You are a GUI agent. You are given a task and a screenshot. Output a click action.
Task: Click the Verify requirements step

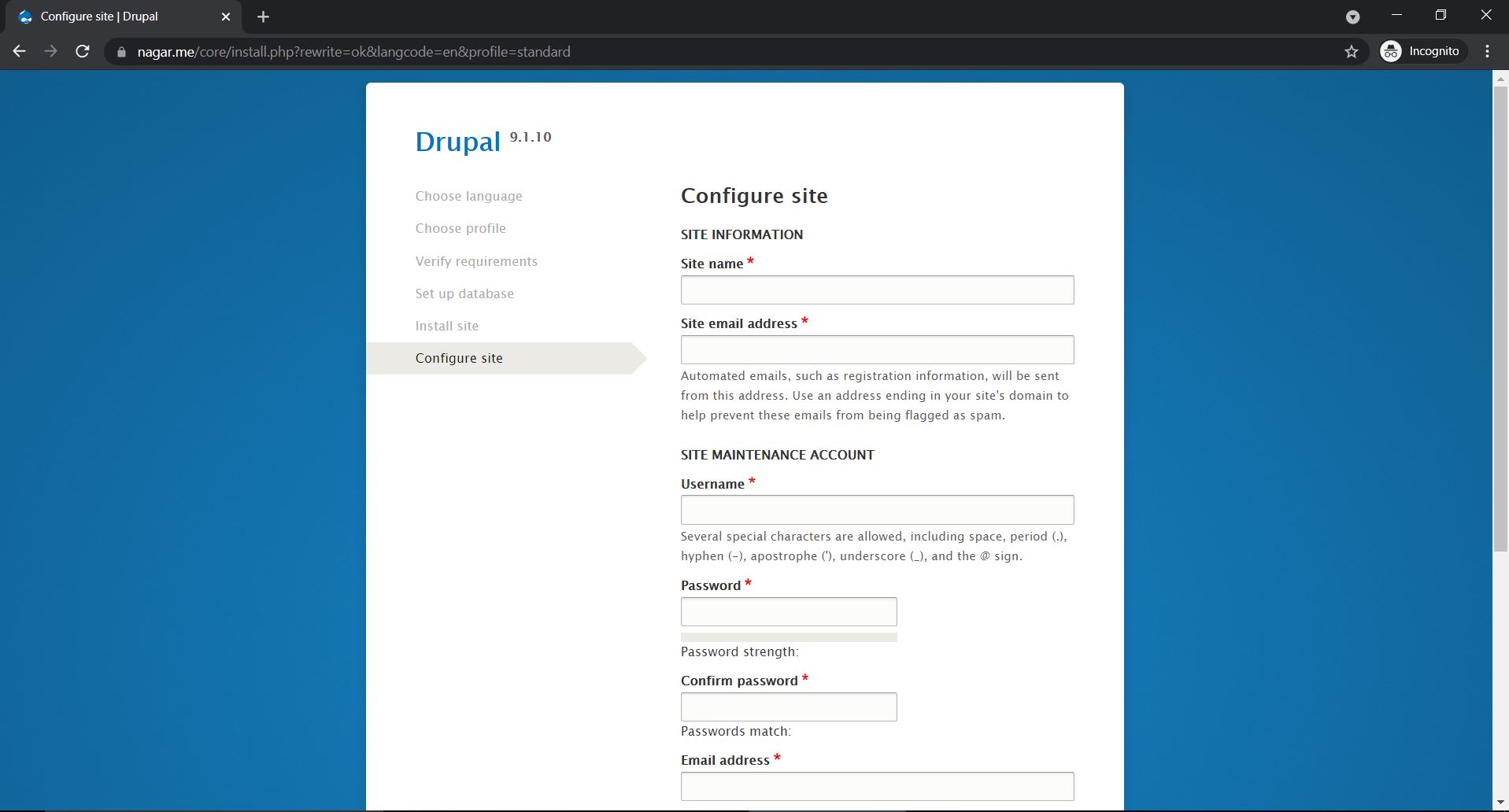coord(476,261)
